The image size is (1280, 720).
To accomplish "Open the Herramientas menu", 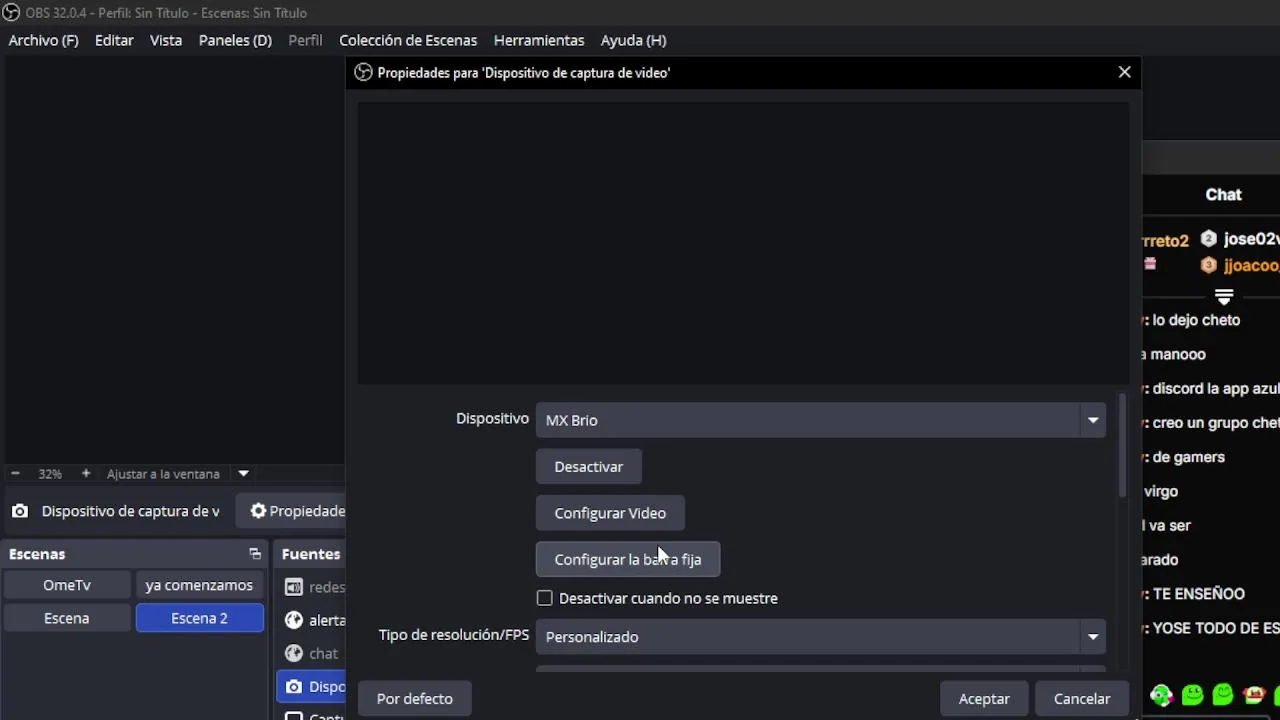I will pyautogui.click(x=539, y=40).
